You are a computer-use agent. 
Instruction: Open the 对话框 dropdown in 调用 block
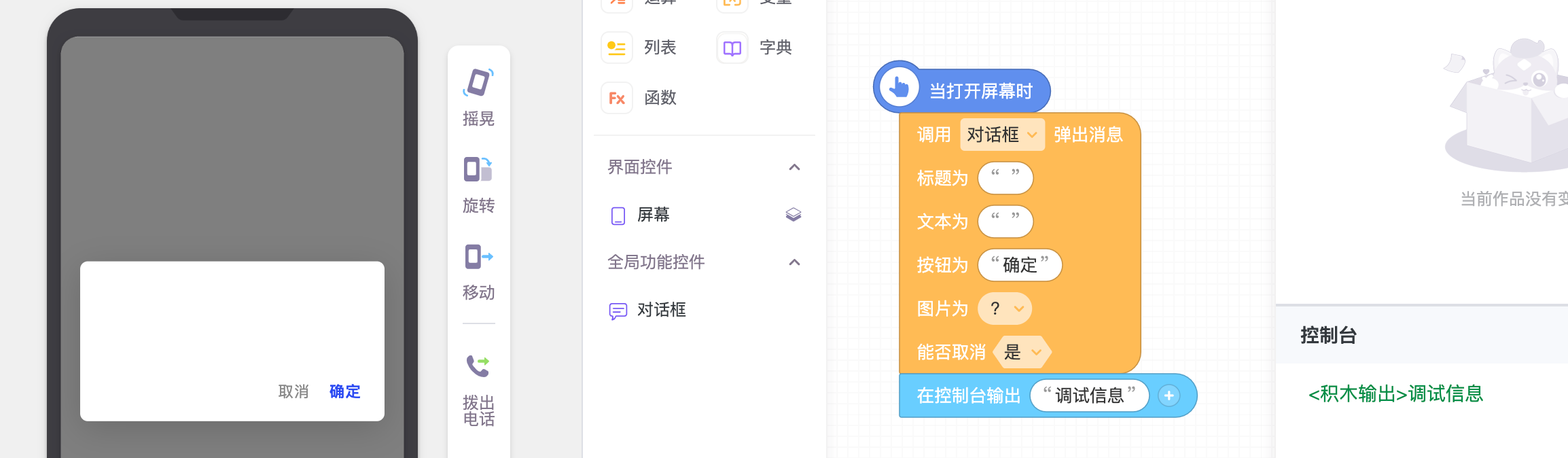1002,135
